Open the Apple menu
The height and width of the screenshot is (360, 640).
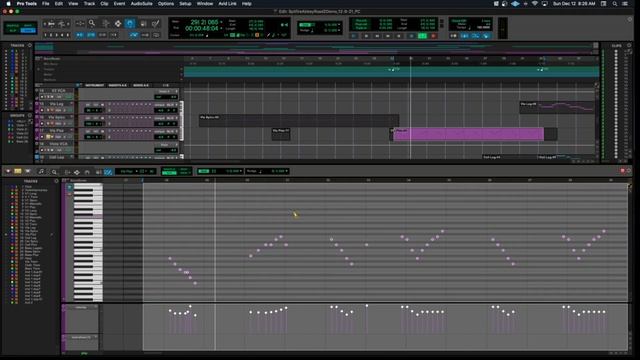8,4
